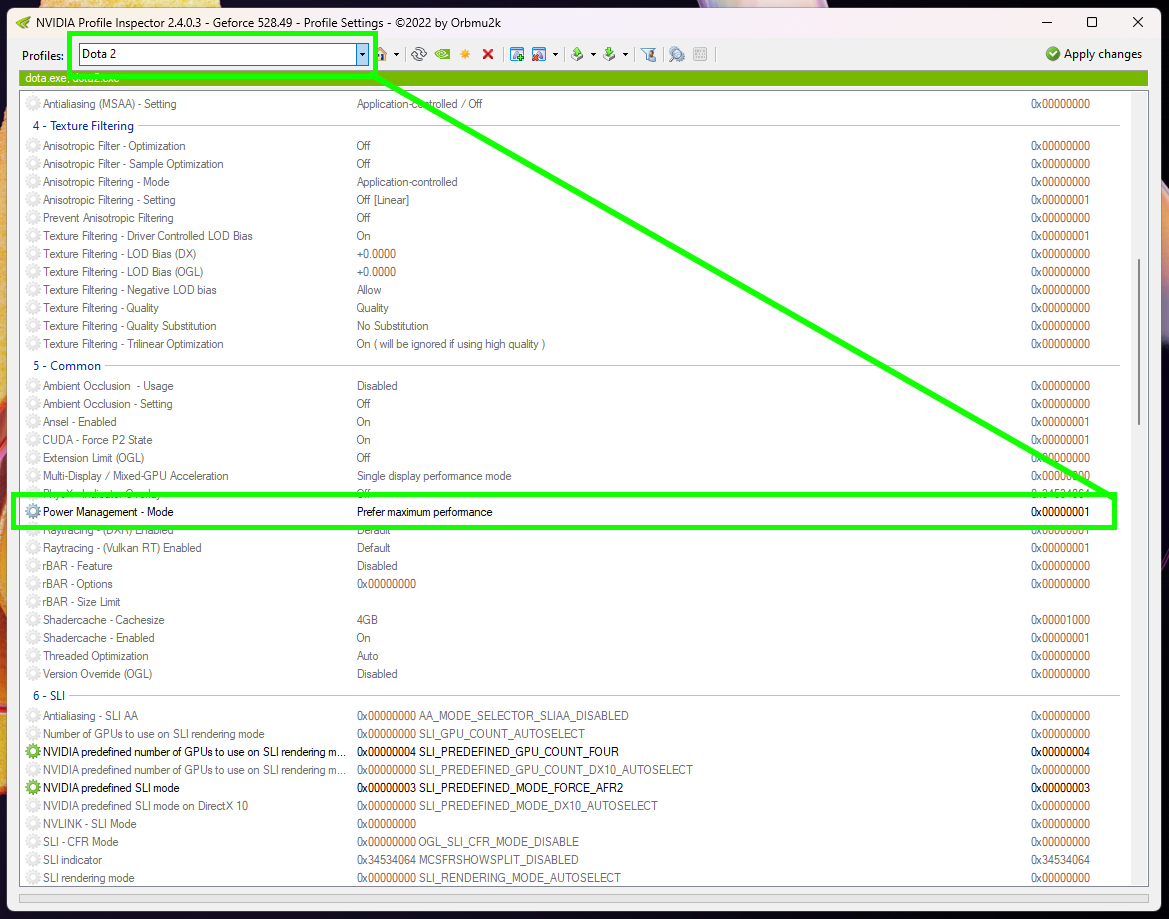Click Apply changes button
This screenshot has height=919, width=1169.
tap(1093, 54)
